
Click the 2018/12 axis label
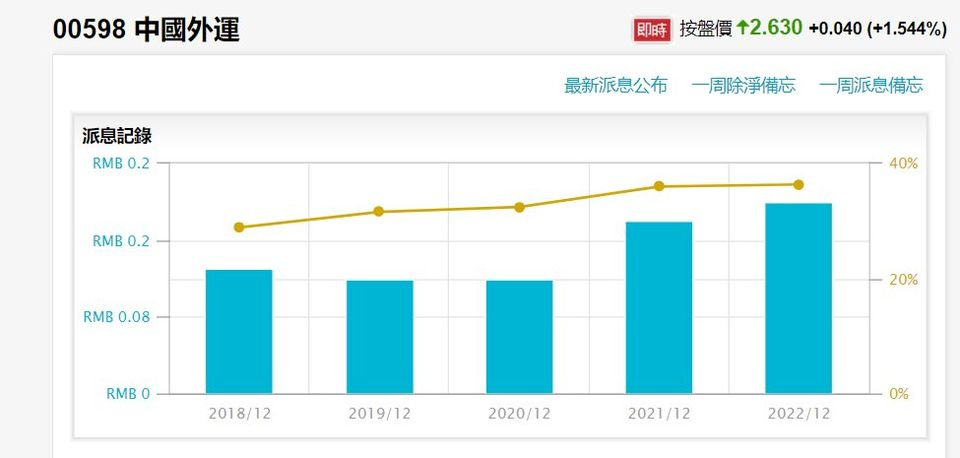tap(239, 413)
